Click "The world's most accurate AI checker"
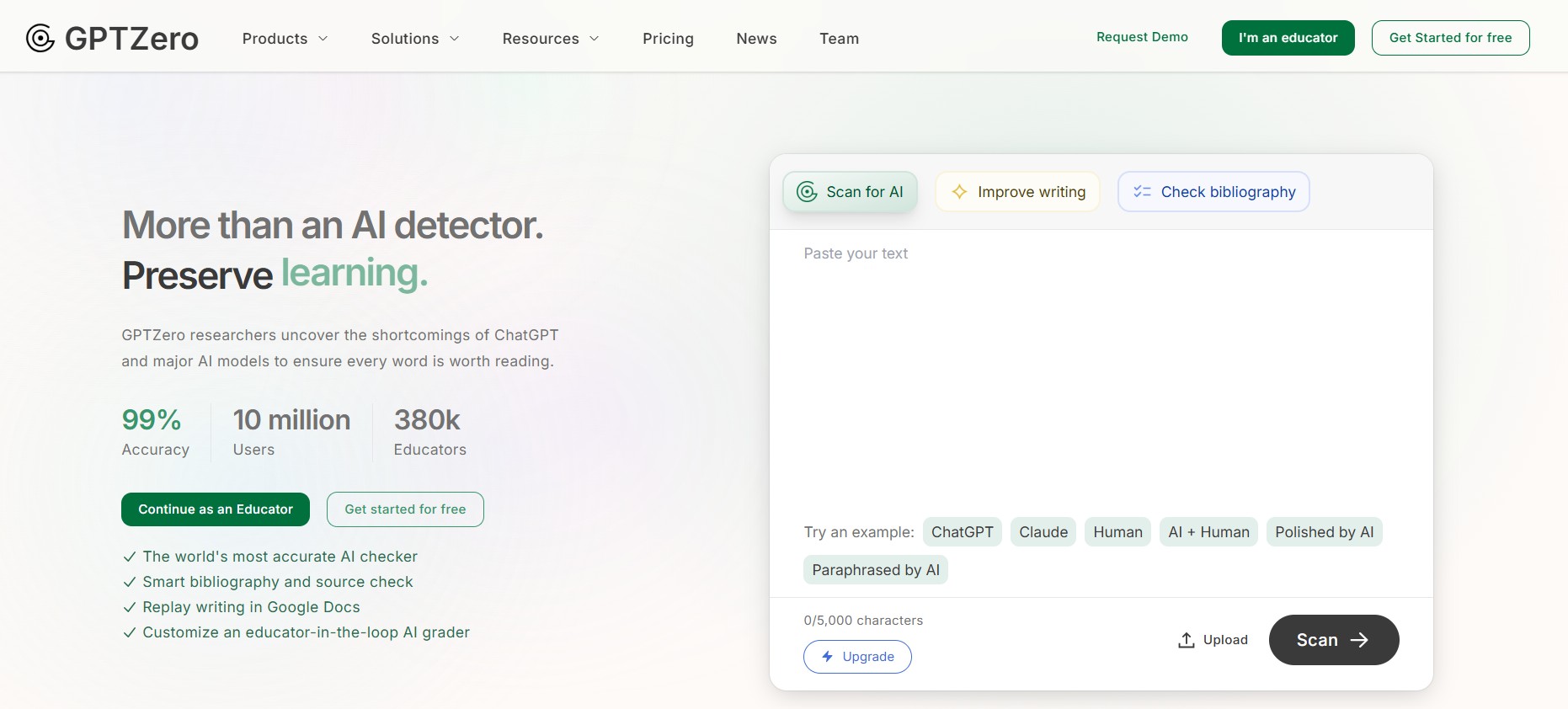This screenshot has height=709, width=1568. (280, 557)
